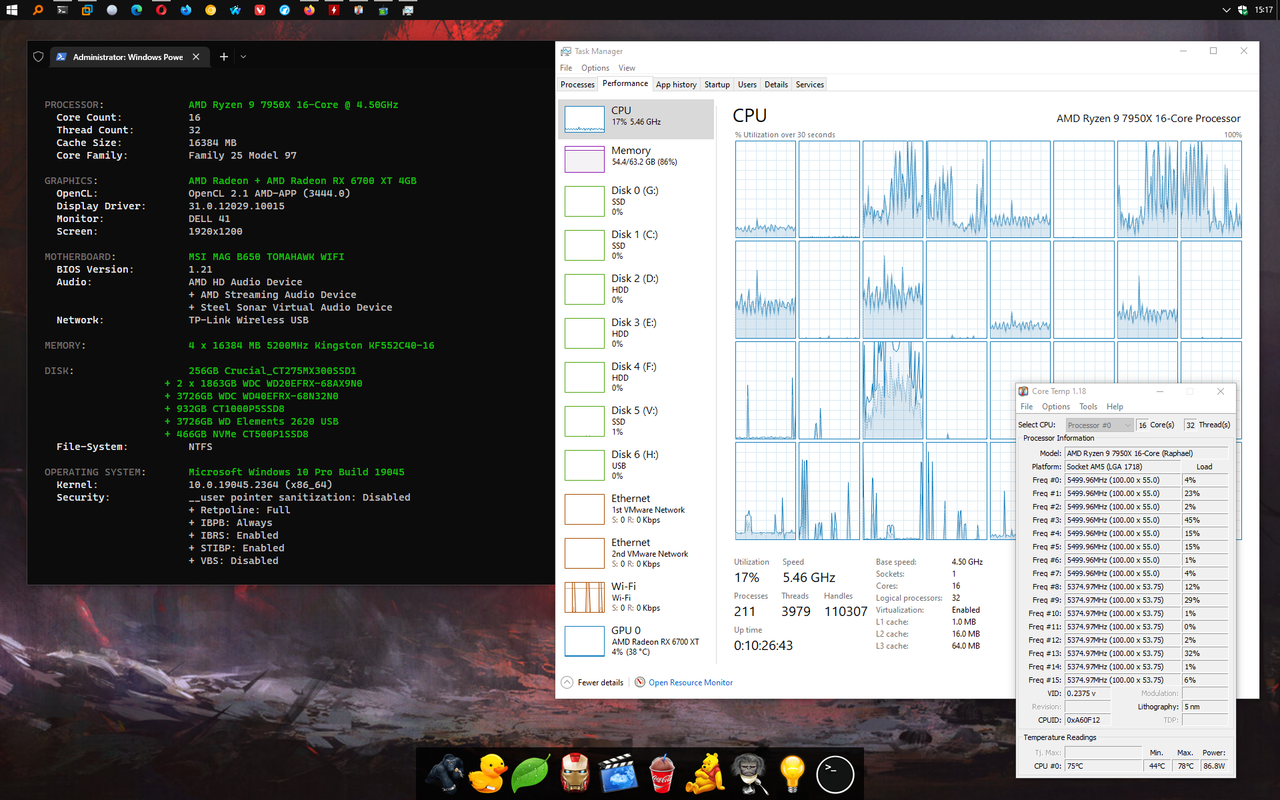Open the Options menu in Core Temp
Image resolution: width=1280 pixels, height=800 pixels.
pos(1055,406)
